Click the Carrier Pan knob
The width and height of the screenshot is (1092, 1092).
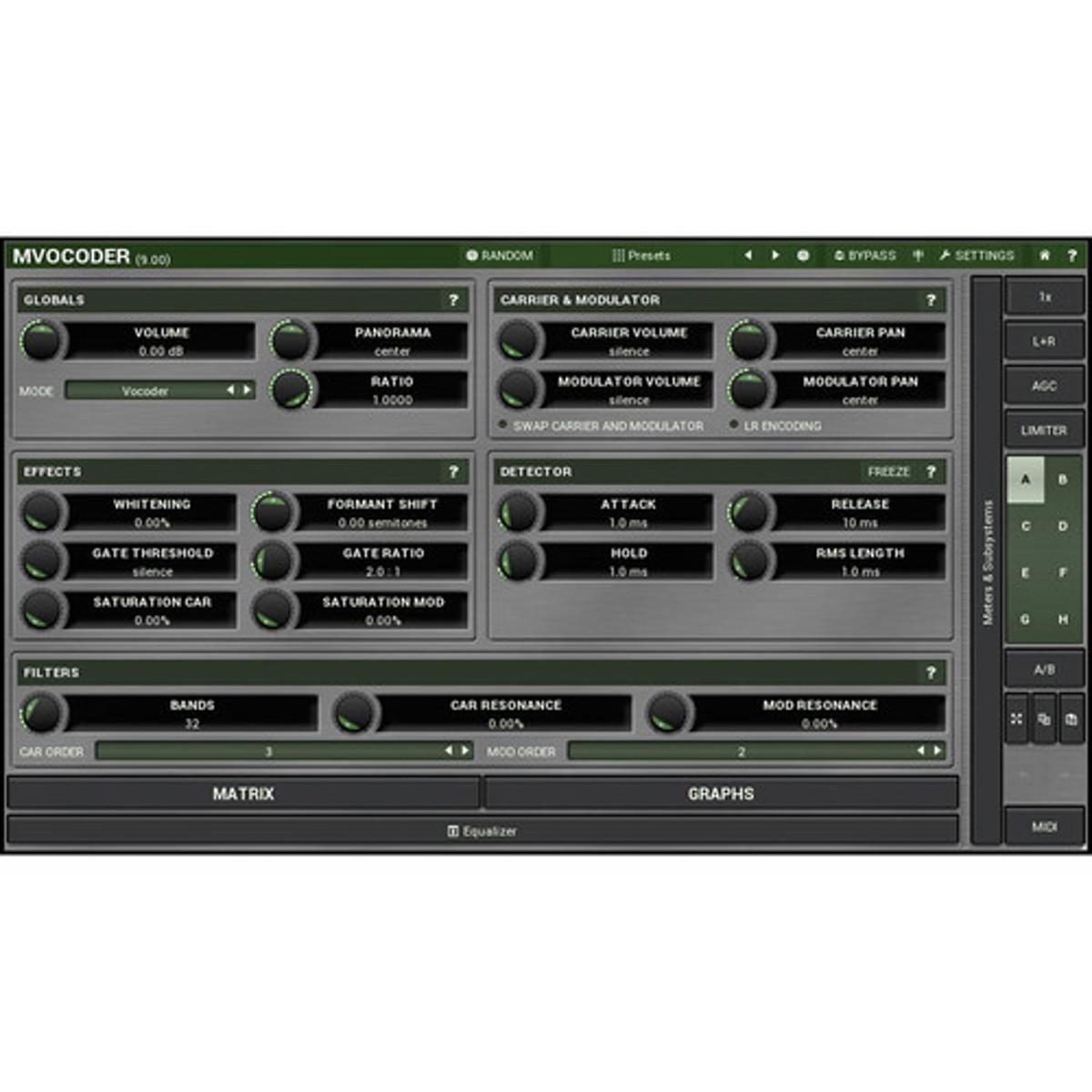pyautogui.click(x=750, y=341)
